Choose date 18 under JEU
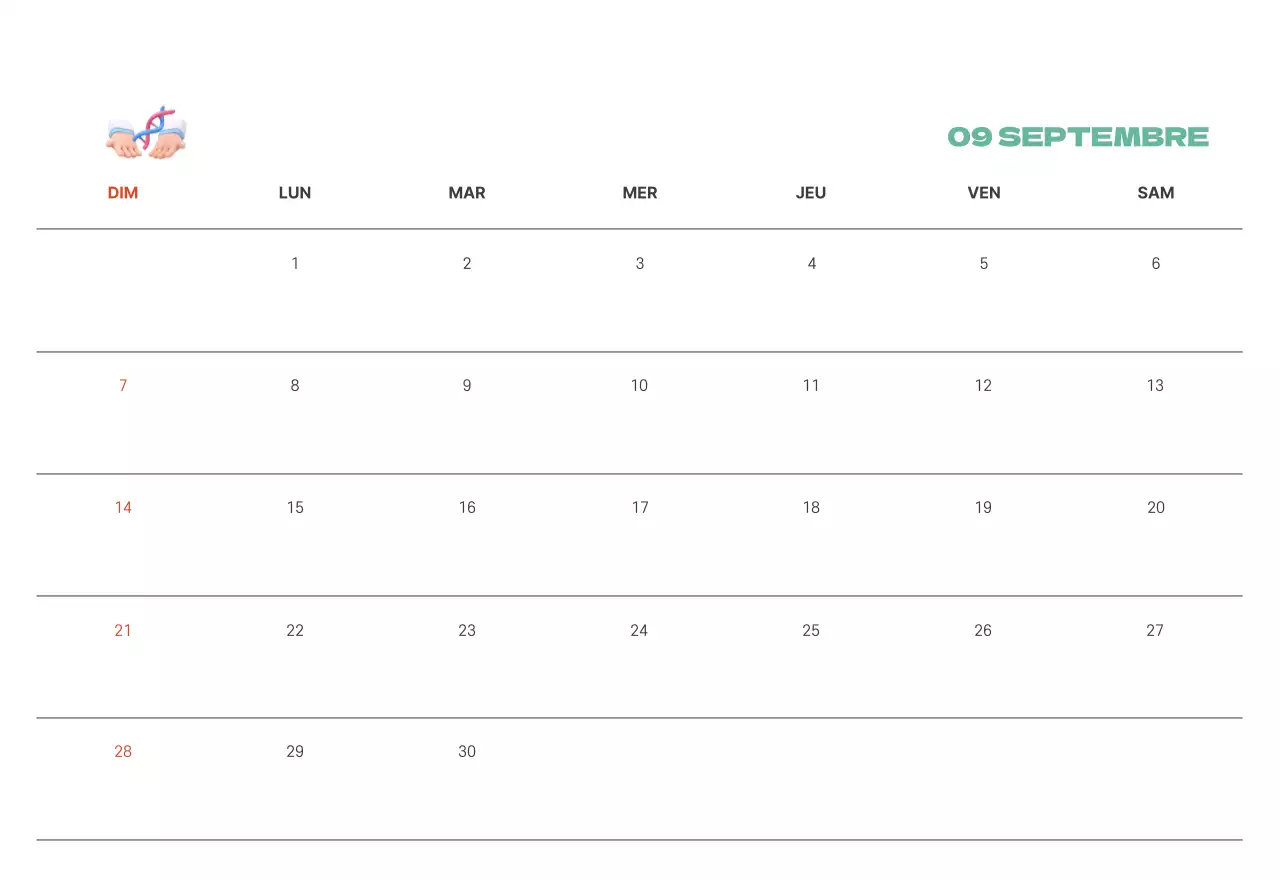 tap(811, 508)
